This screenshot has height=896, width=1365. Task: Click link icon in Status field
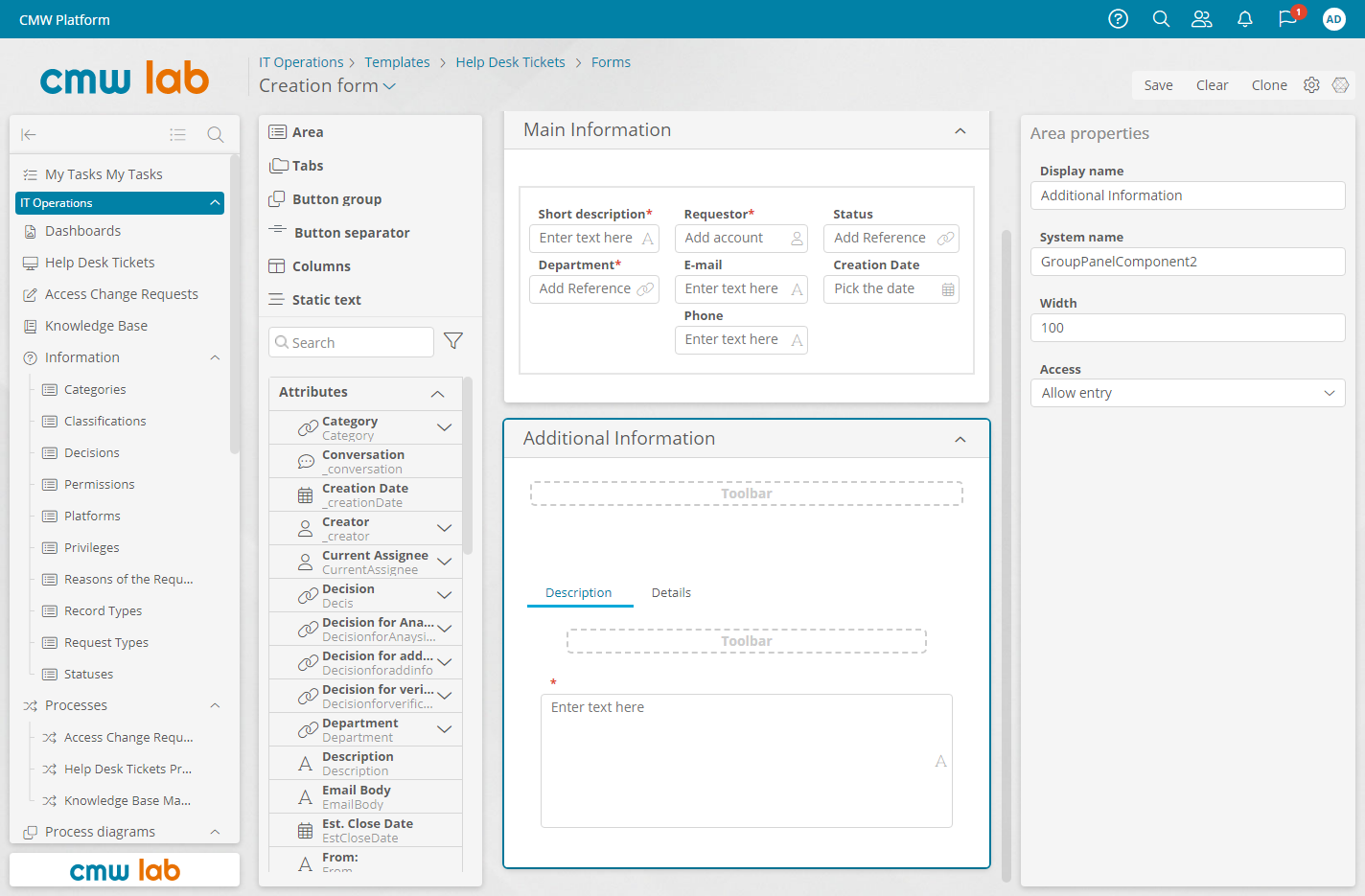point(946,239)
